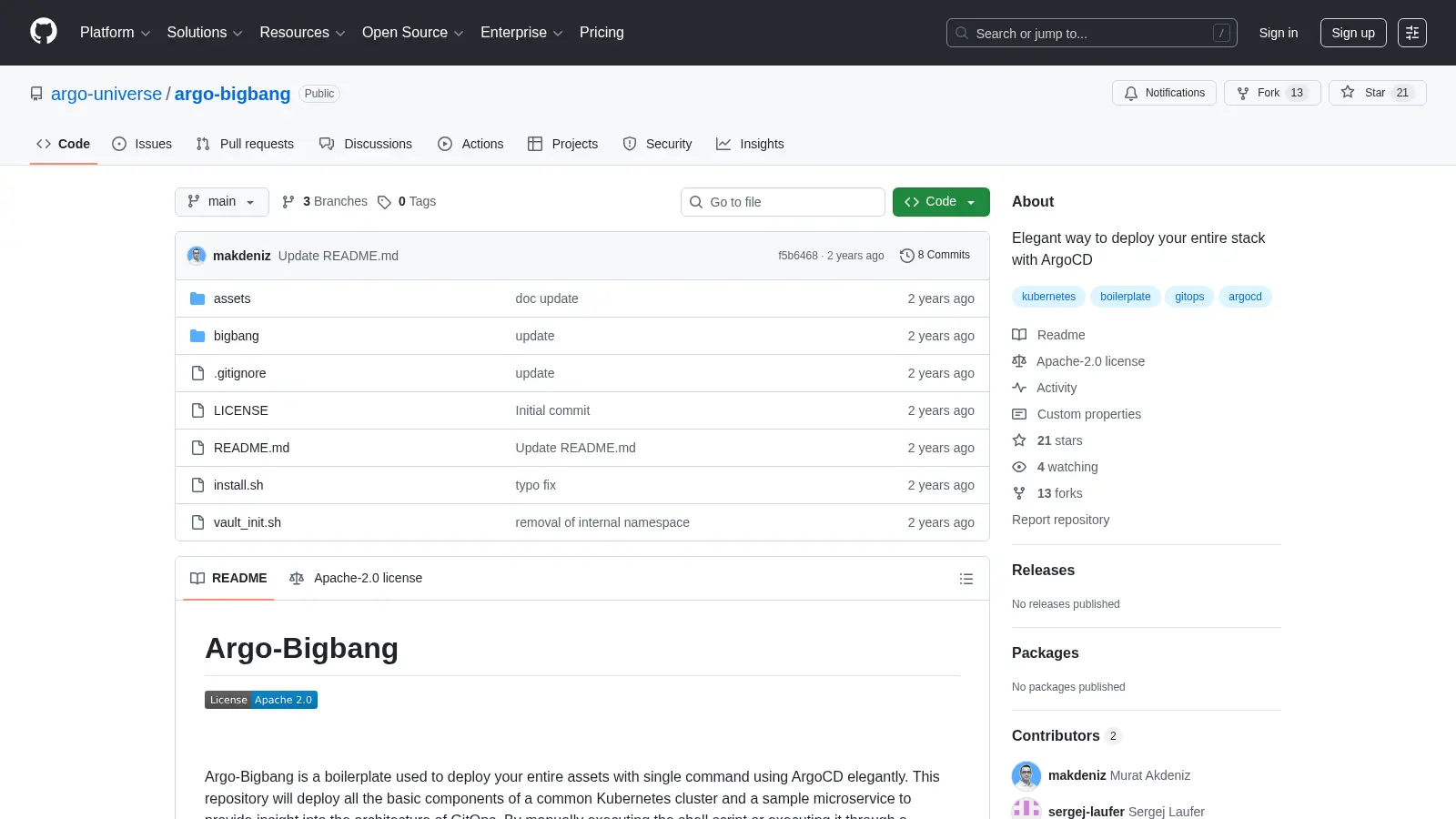Select the Apache-2.0 license README tab
The height and width of the screenshot is (819, 1456).
point(356,579)
